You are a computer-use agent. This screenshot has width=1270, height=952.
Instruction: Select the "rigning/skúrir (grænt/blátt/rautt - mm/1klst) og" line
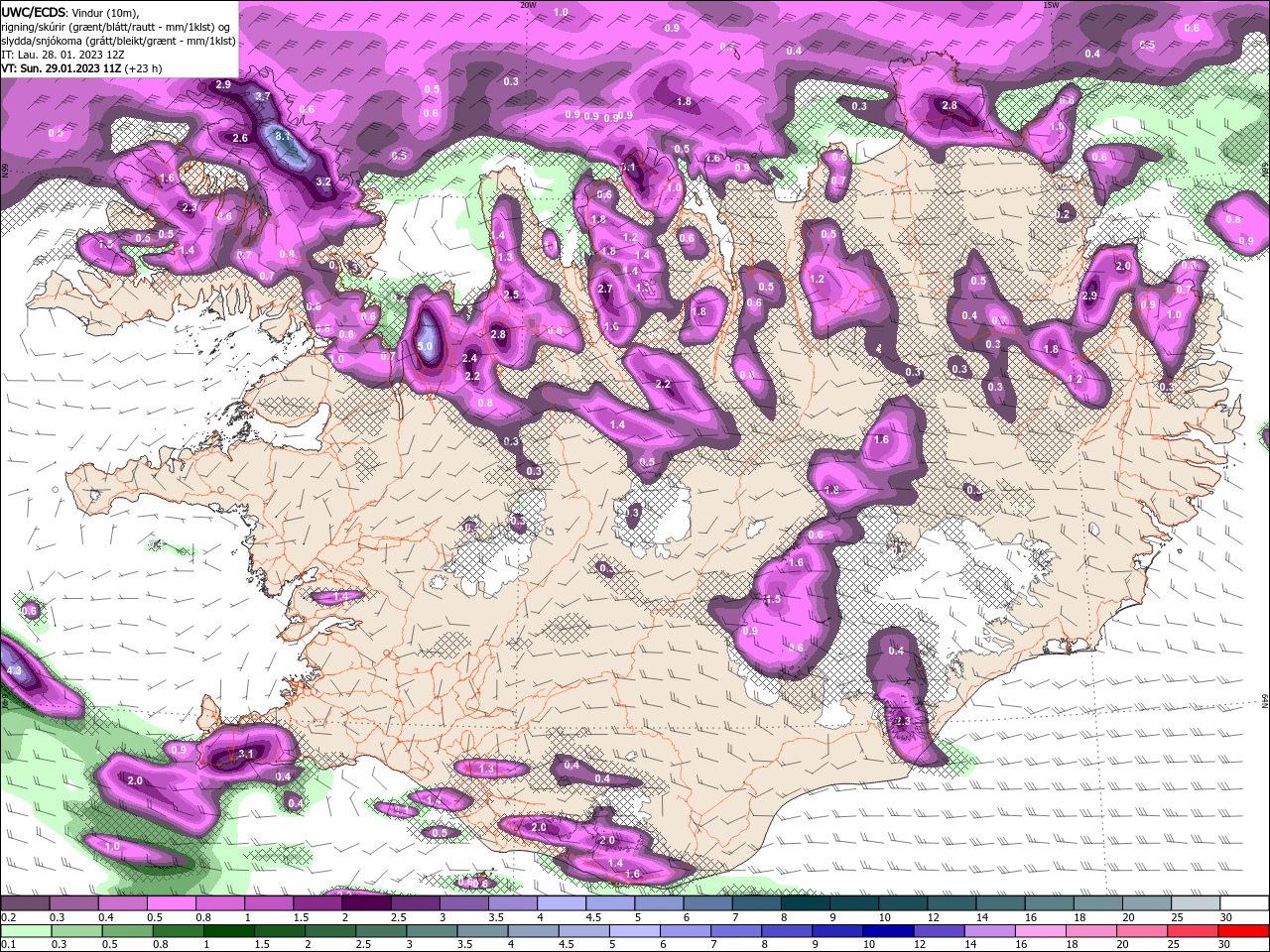(116, 27)
